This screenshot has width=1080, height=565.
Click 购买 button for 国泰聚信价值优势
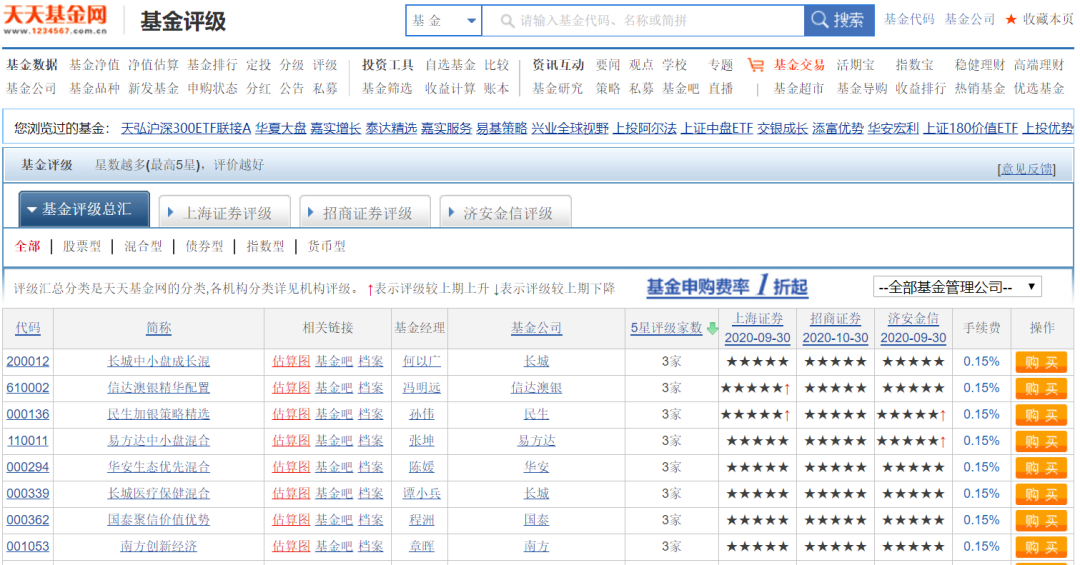[x=1041, y=520]
